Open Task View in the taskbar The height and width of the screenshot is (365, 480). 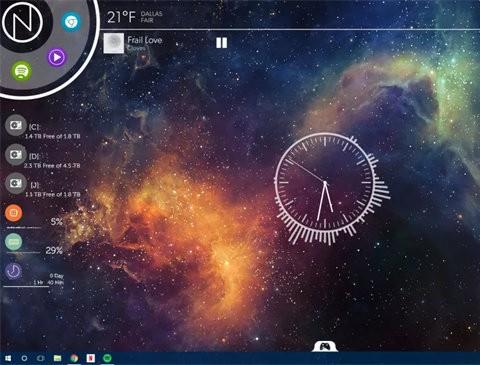[41, 358]
